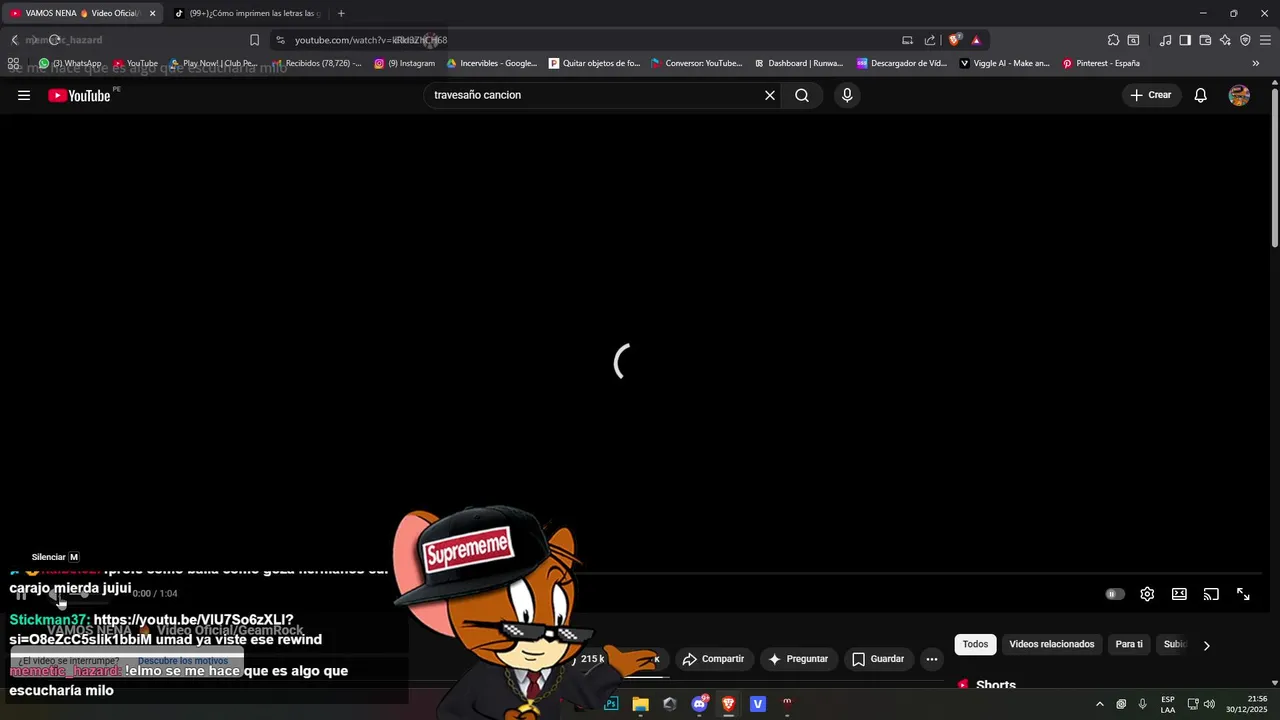The image size is (1280, 720).
Task: Open Brave browser taskbar icon
Action: coord(729,704)
